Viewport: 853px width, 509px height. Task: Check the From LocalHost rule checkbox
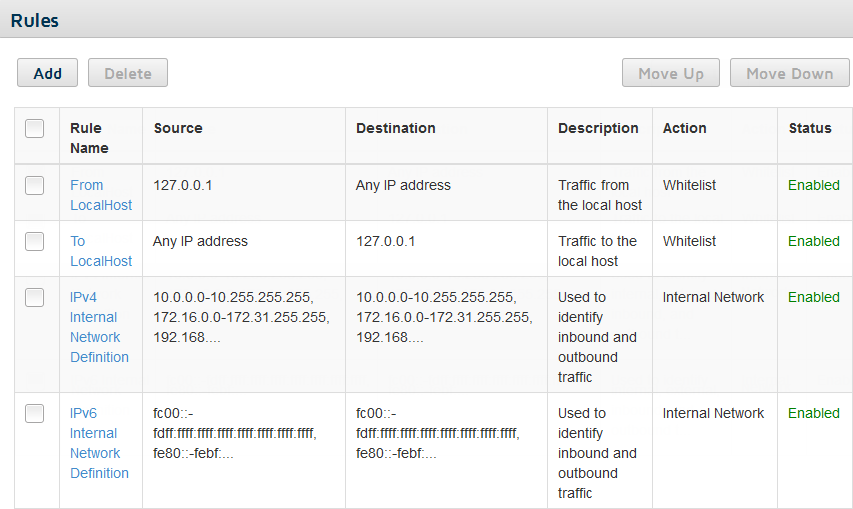pyautogui.click(x=34, y=185)
